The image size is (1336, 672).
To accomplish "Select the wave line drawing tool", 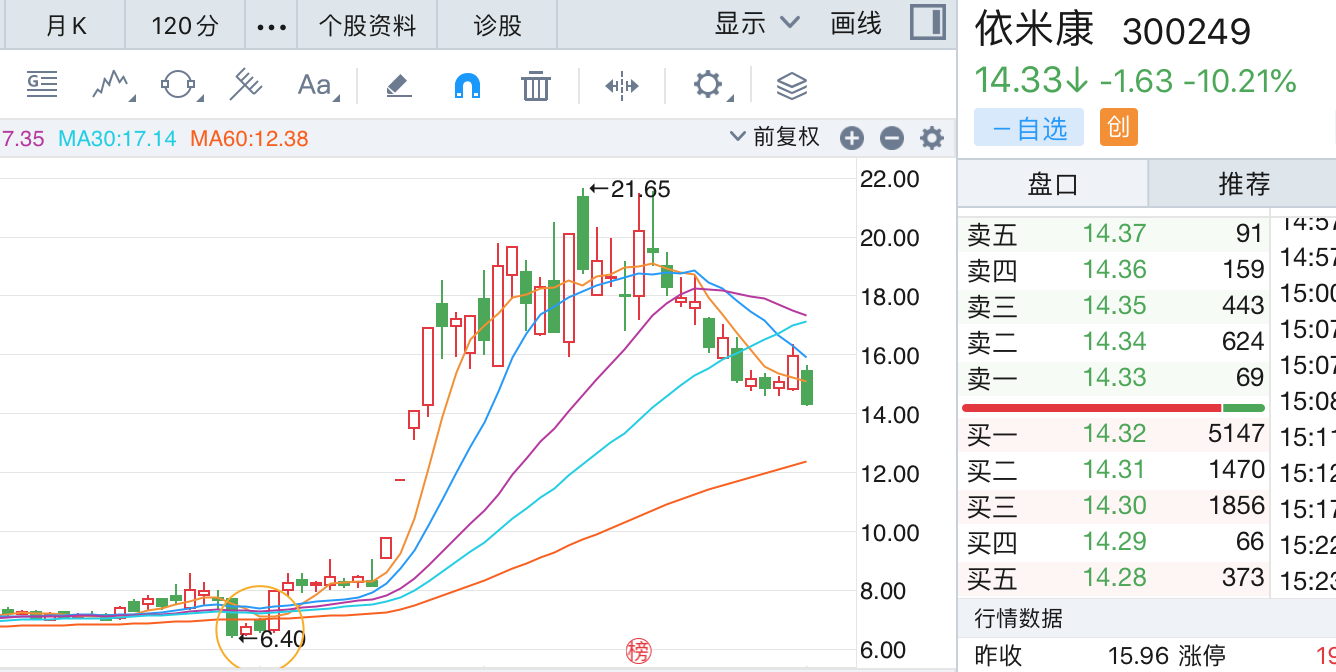I will pyautogui.click(x=112, y=85).
